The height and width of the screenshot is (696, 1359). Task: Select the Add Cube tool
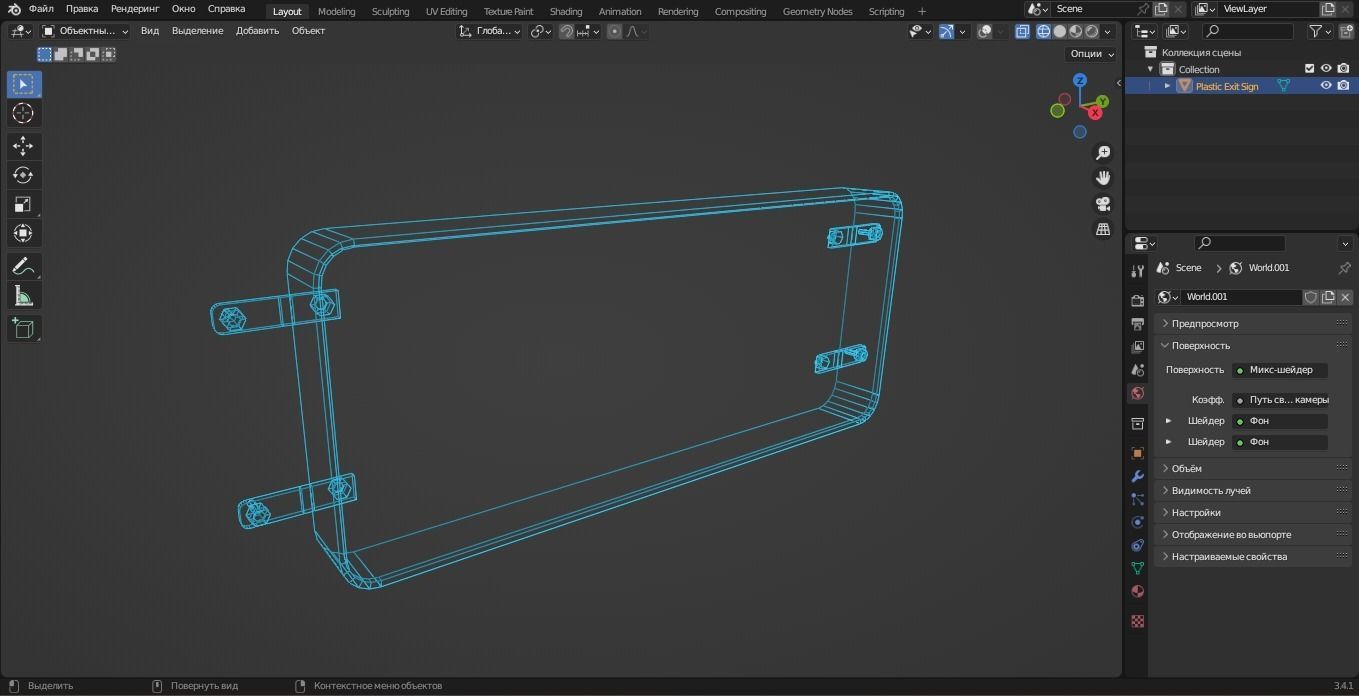(x=23, y=328)
